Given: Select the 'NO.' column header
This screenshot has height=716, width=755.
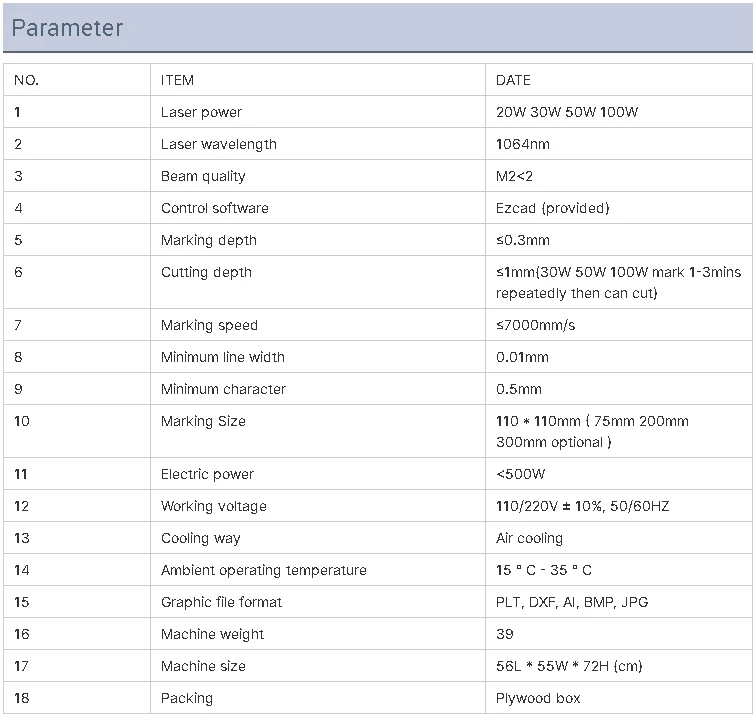Looking at the screenshot, I should tap(26, 80).
